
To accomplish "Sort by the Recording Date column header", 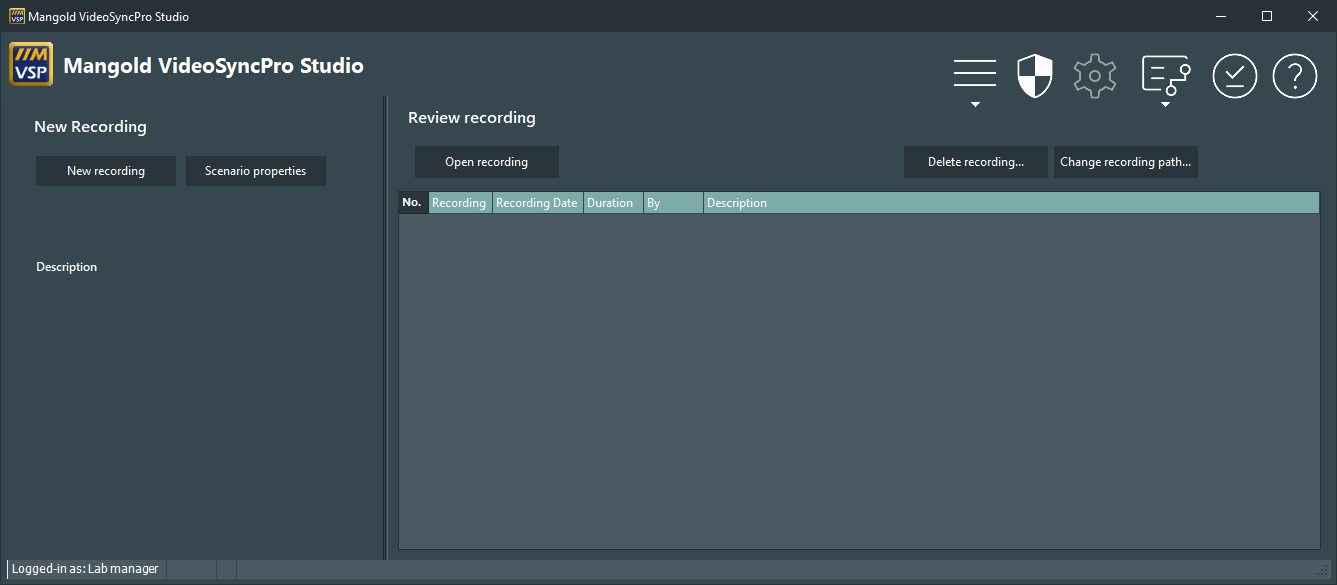I will coord(538,203).
